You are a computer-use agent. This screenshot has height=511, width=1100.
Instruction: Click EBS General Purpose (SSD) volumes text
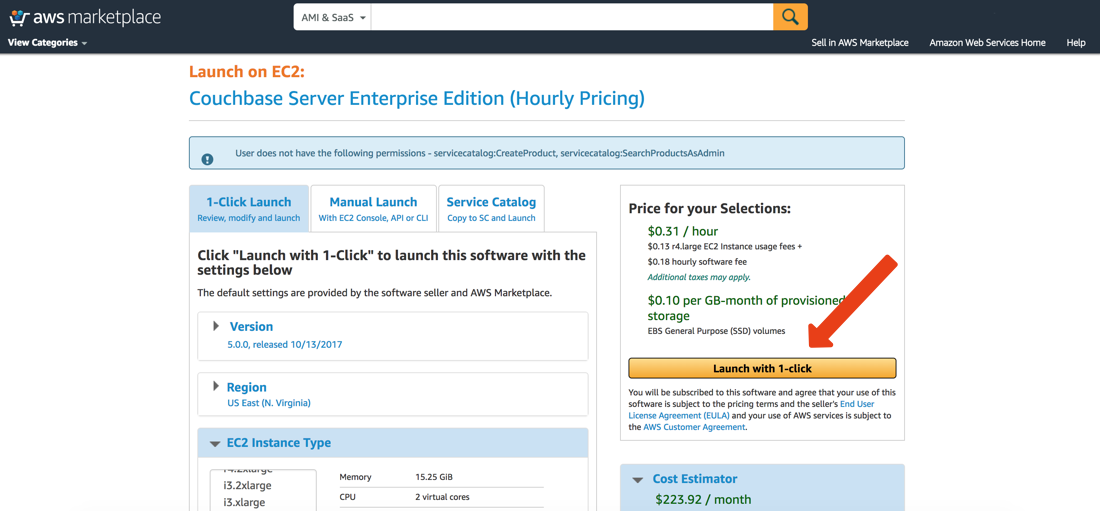(x=716, y=331)
